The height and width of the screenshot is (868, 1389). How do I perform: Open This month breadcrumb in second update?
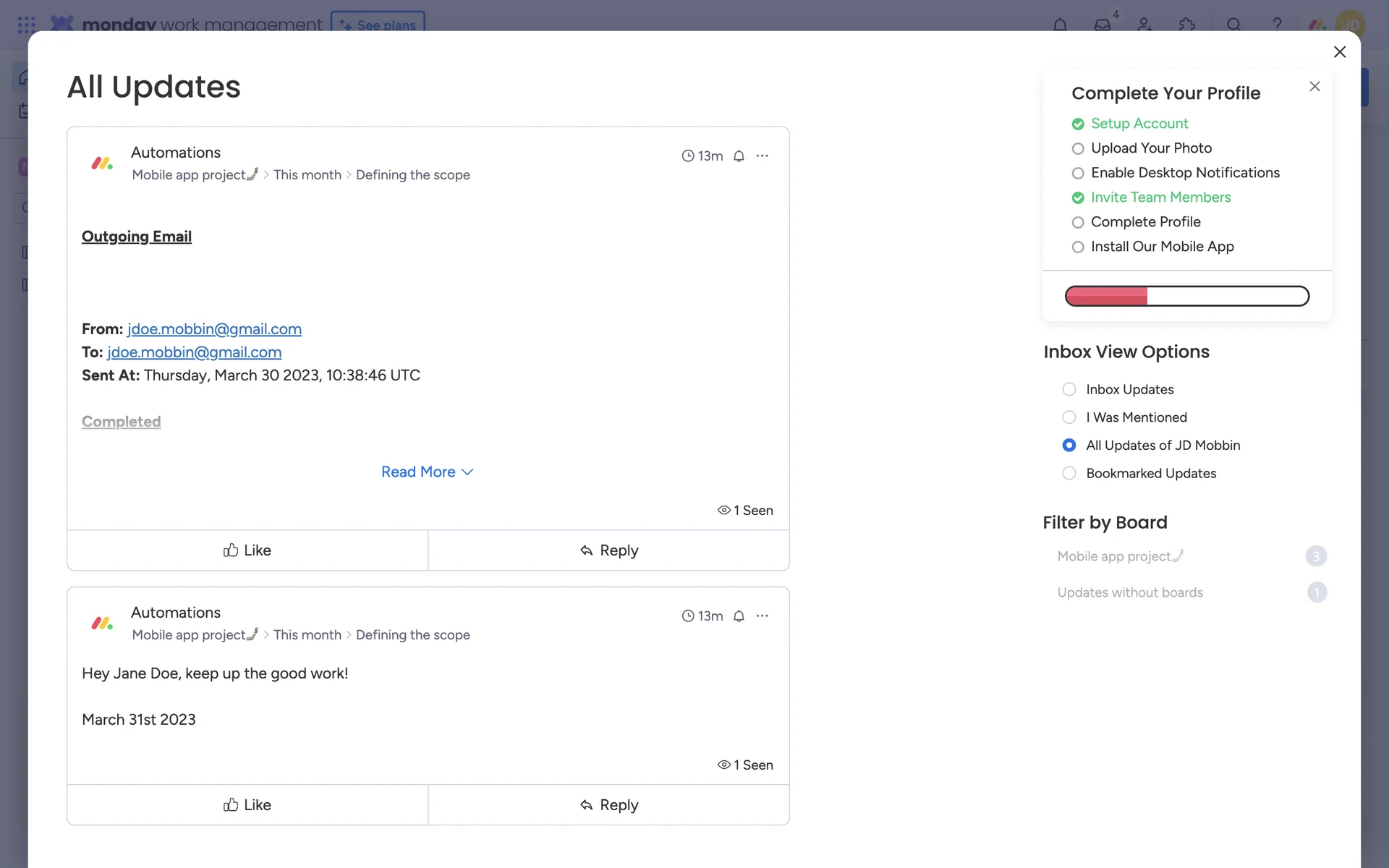[307, 635]
